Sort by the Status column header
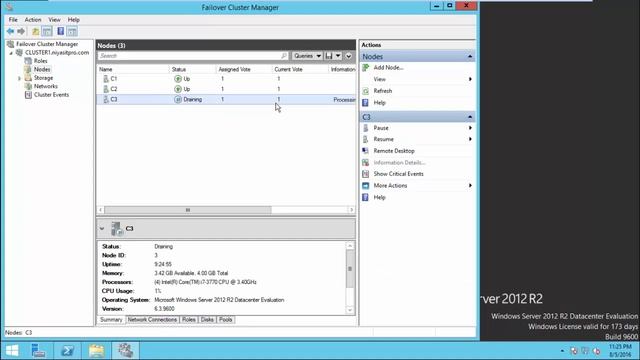Viewport: 640px width, 360px height. point(179,70)
